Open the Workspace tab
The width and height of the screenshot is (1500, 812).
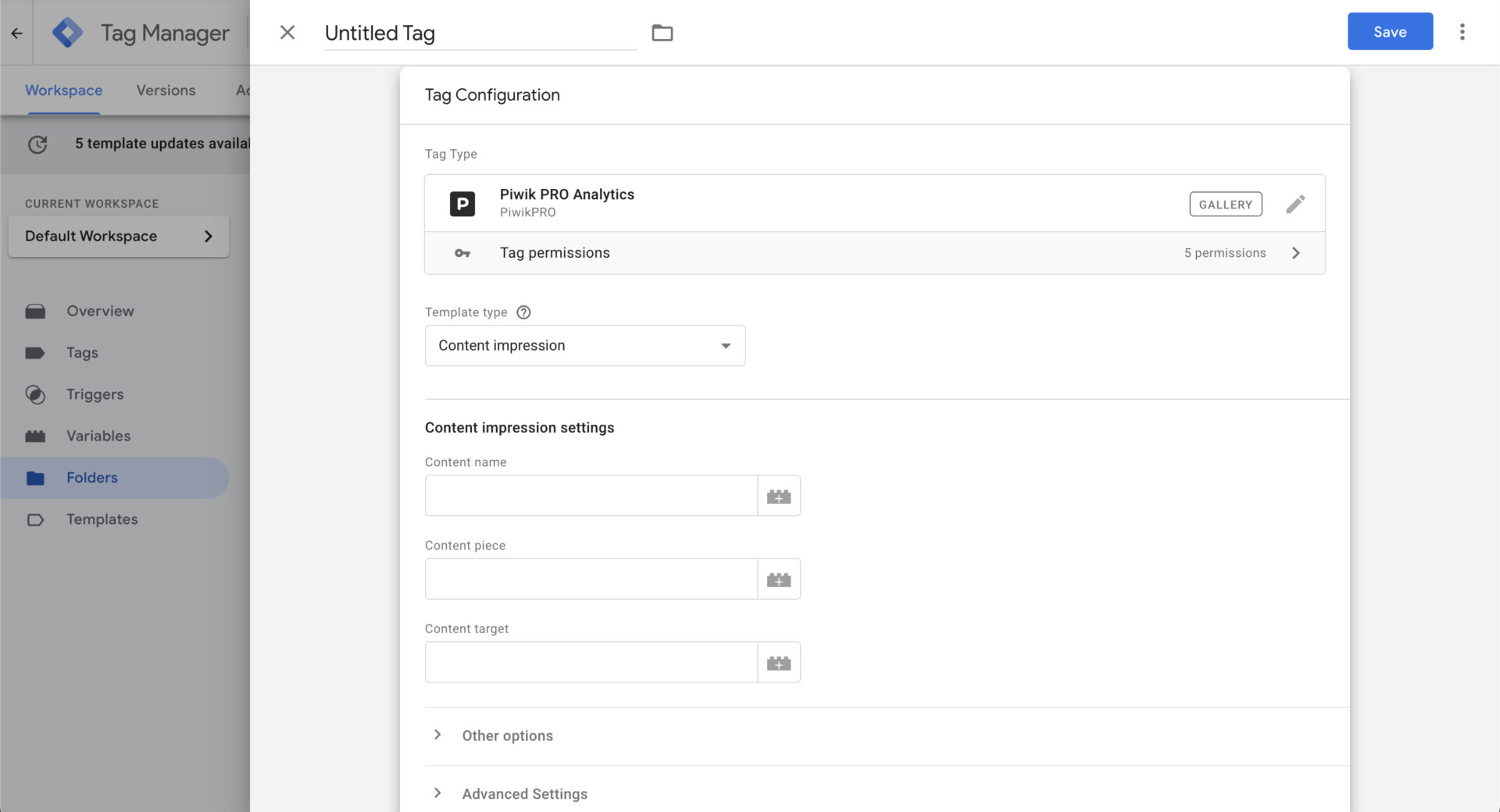63,90
